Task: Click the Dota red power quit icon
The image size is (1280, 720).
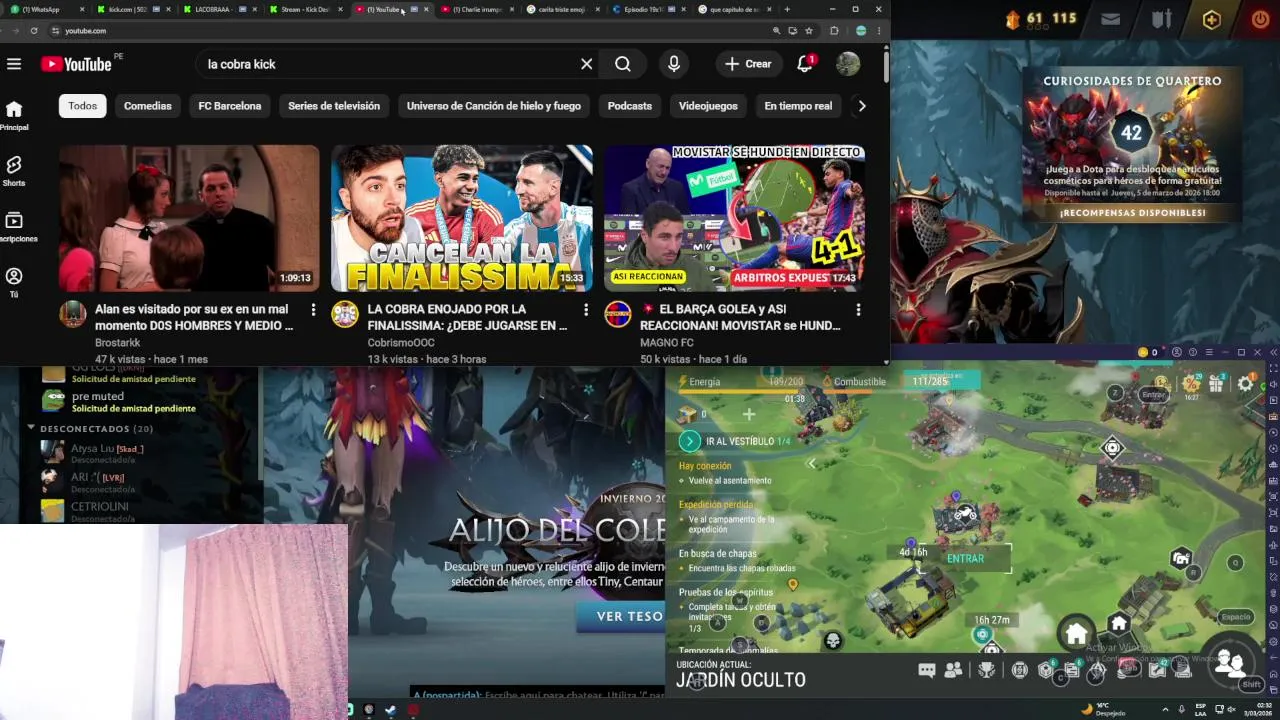Action: pyautogui.click(x=1260, y=18)
